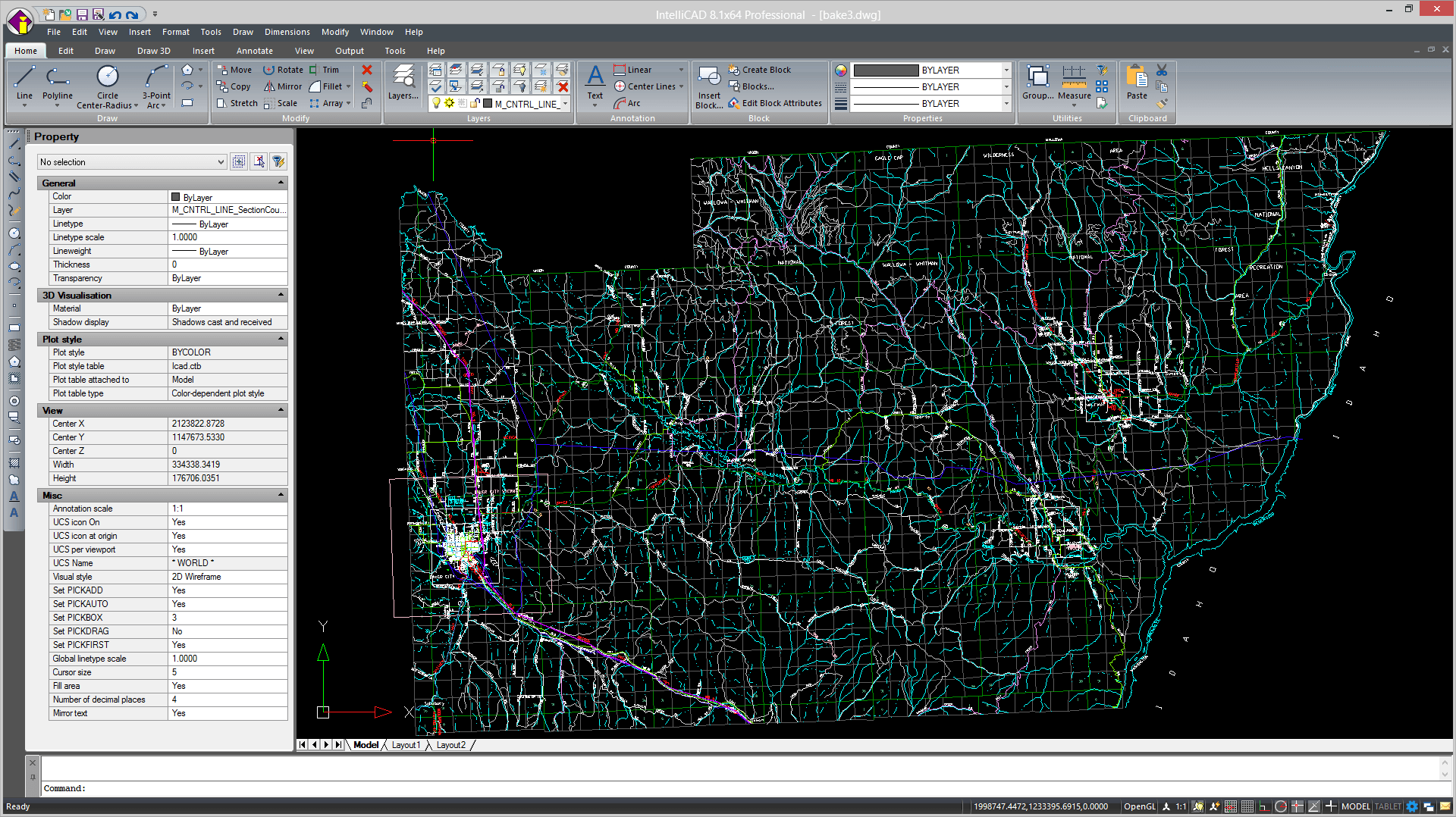
Task: Select the Mirror modify tool
Action: coord(282,86)
